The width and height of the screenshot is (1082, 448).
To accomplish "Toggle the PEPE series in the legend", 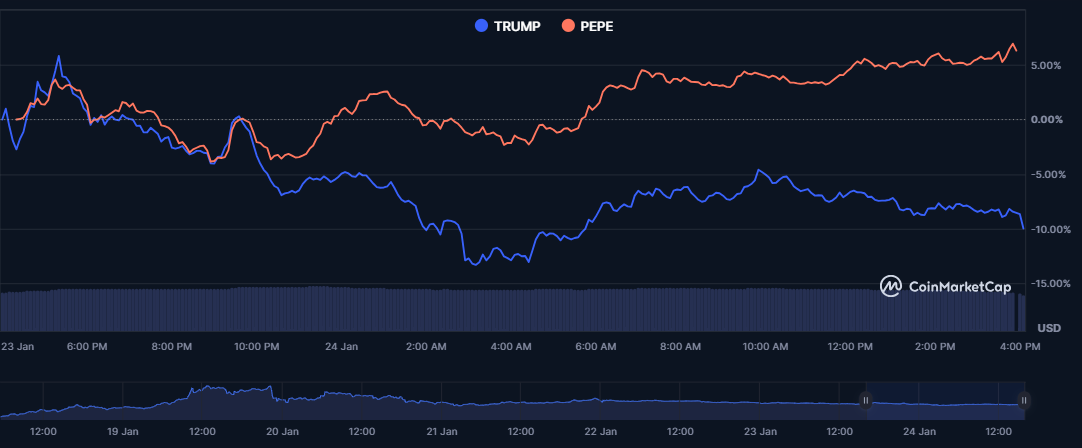I will (x=587, y=26).
